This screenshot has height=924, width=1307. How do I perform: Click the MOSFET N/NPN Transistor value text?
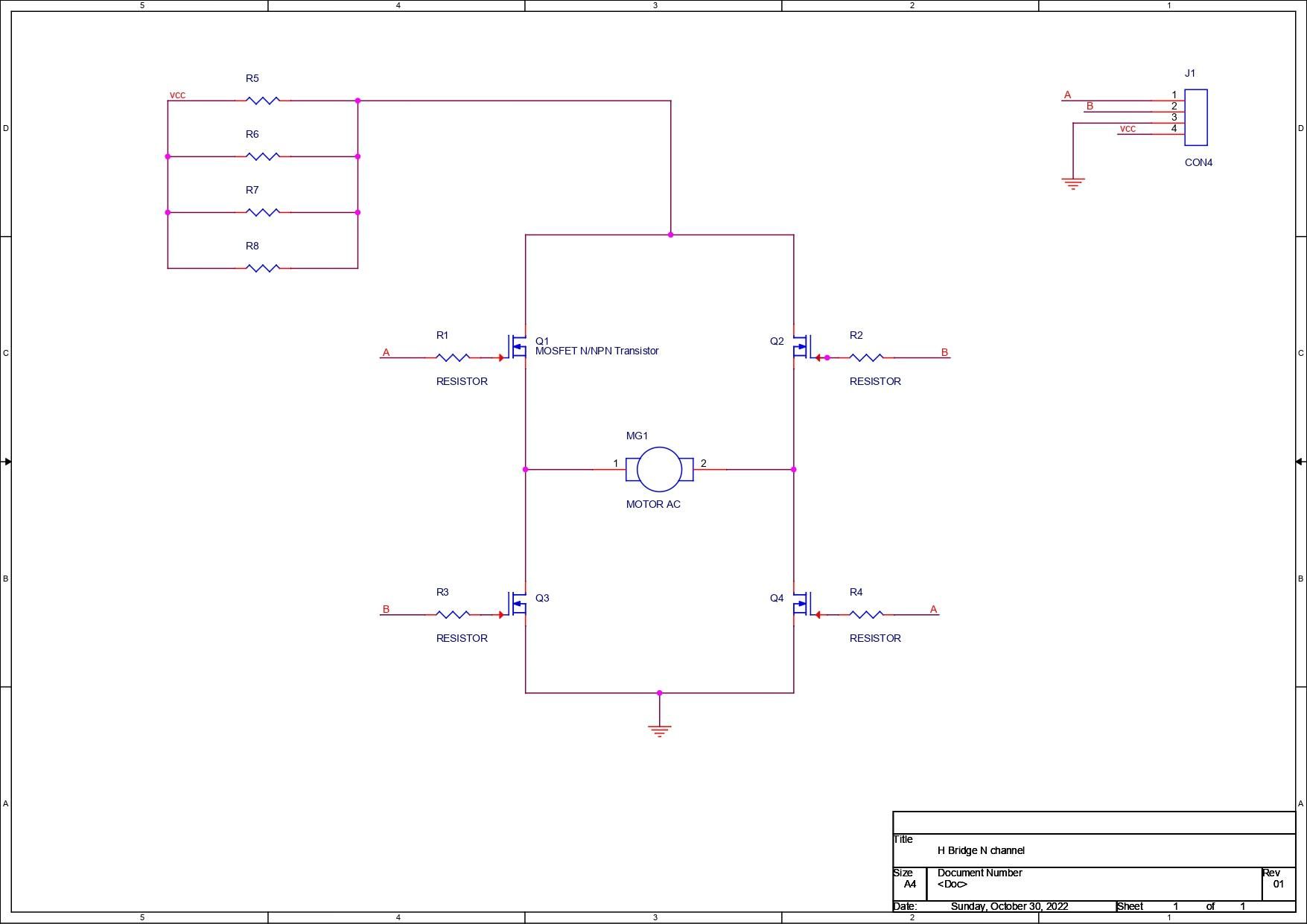pos(597,351)
